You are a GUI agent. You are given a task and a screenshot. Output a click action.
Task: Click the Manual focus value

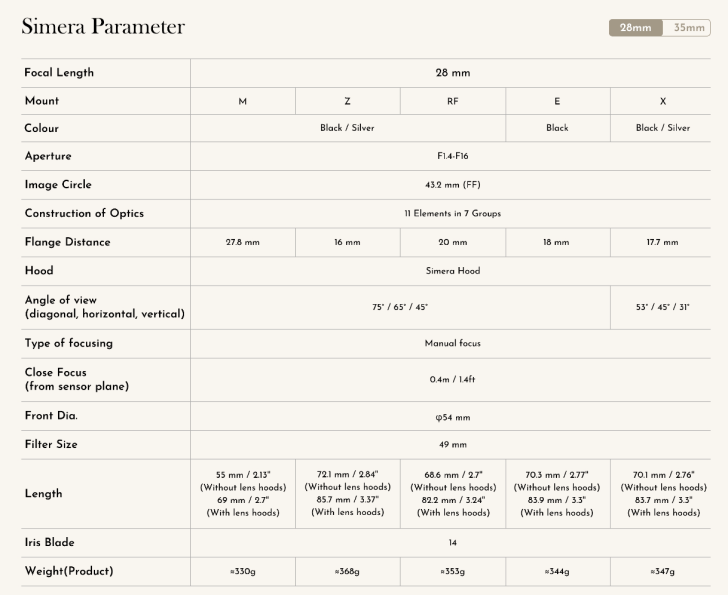453,343
